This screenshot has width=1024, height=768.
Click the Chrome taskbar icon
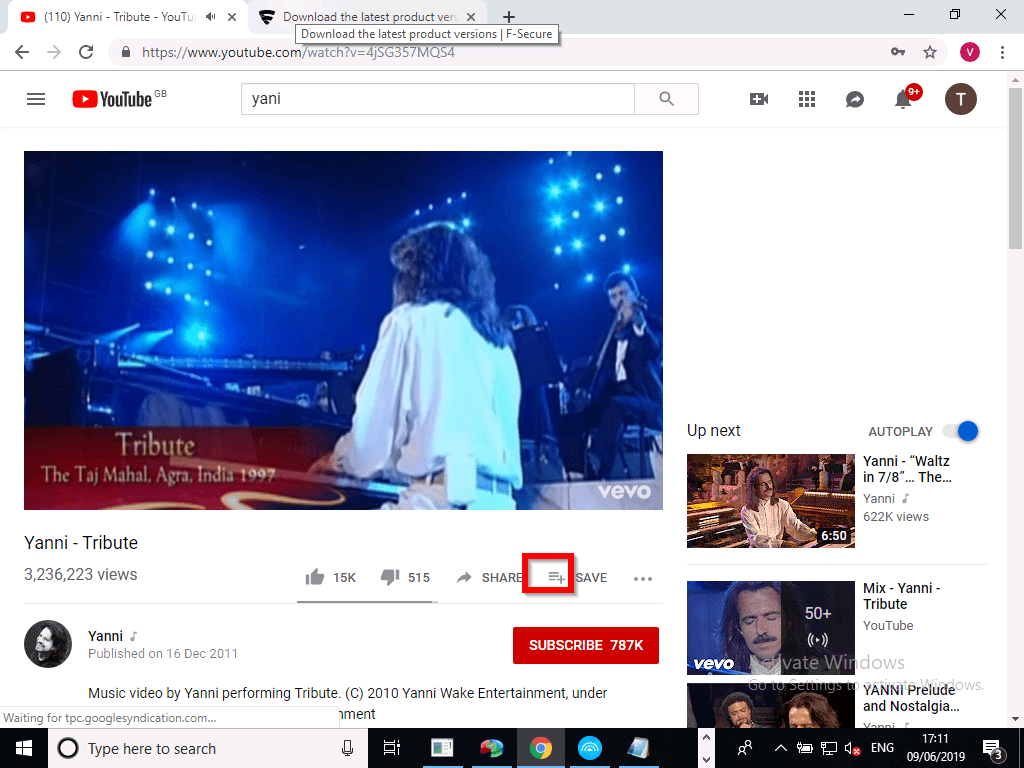pyautogui.click(x=541, y=748)
